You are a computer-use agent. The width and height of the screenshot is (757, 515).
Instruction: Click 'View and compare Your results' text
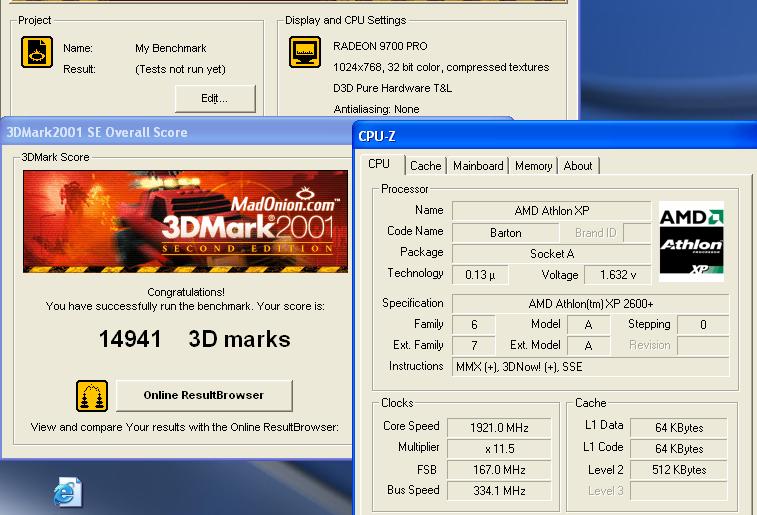point(185,427)
